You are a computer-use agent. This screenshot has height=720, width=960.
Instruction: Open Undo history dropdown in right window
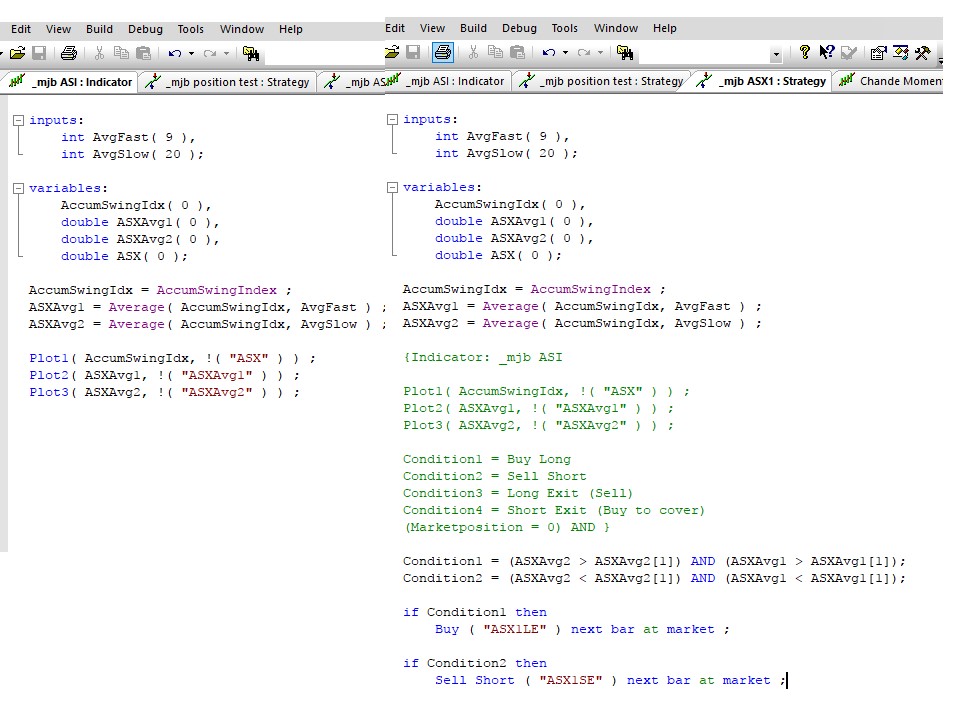click(566, 52)
